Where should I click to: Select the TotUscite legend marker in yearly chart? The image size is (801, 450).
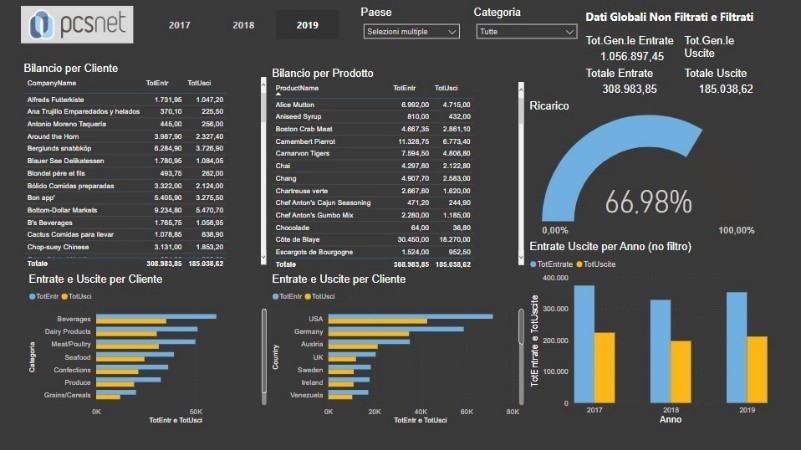(579, 263)
